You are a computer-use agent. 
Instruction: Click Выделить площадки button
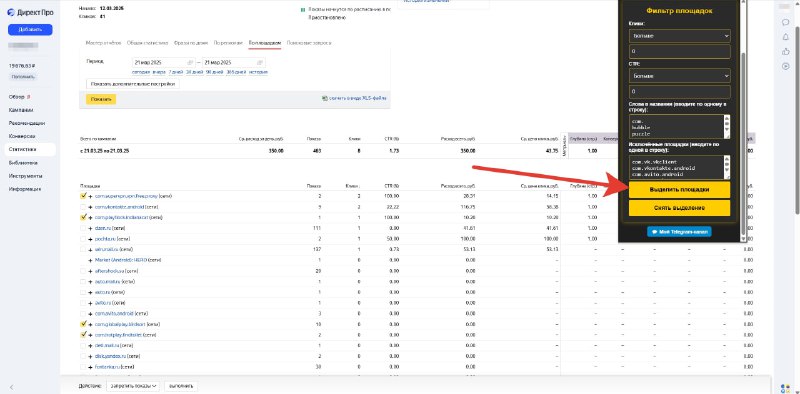[x=680, y=190]
